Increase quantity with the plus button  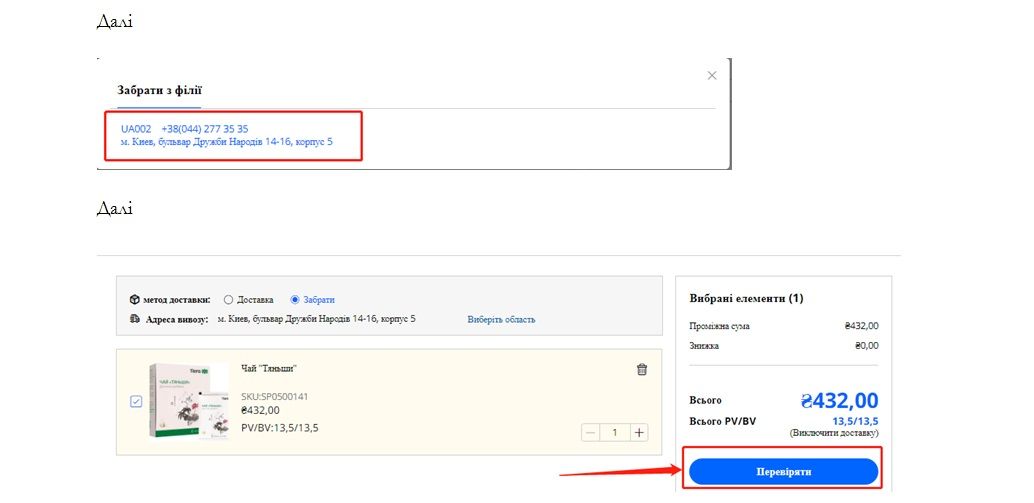pos(639,433)
